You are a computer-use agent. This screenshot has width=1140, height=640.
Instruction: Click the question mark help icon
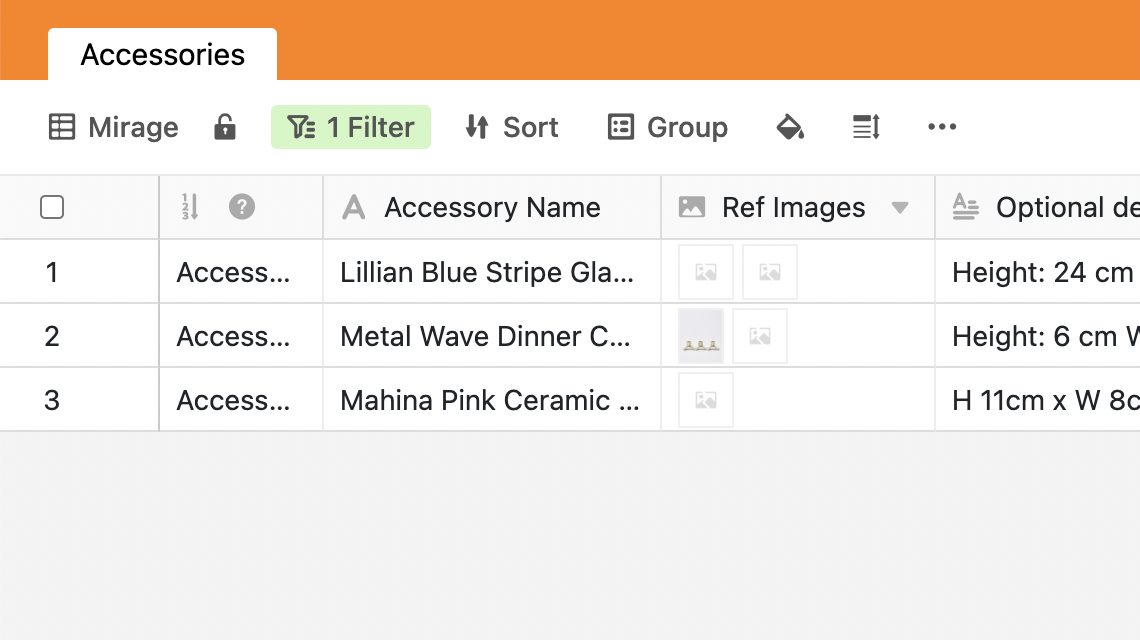pyautogui.click(x=242, y=207)
